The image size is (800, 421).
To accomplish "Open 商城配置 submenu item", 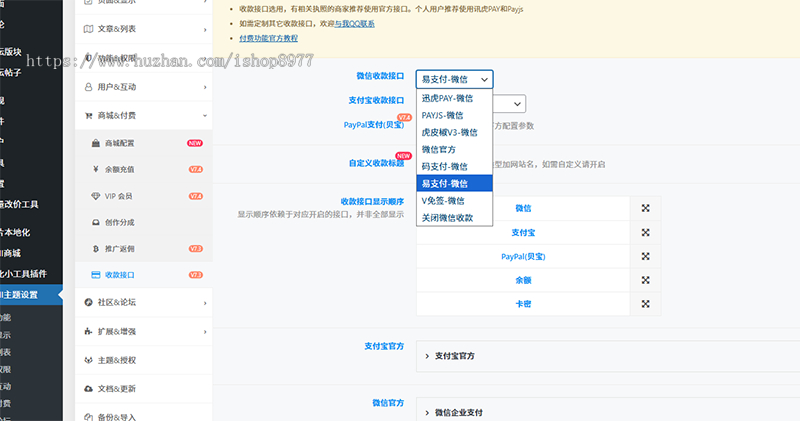I will click(x=143, y=143).
